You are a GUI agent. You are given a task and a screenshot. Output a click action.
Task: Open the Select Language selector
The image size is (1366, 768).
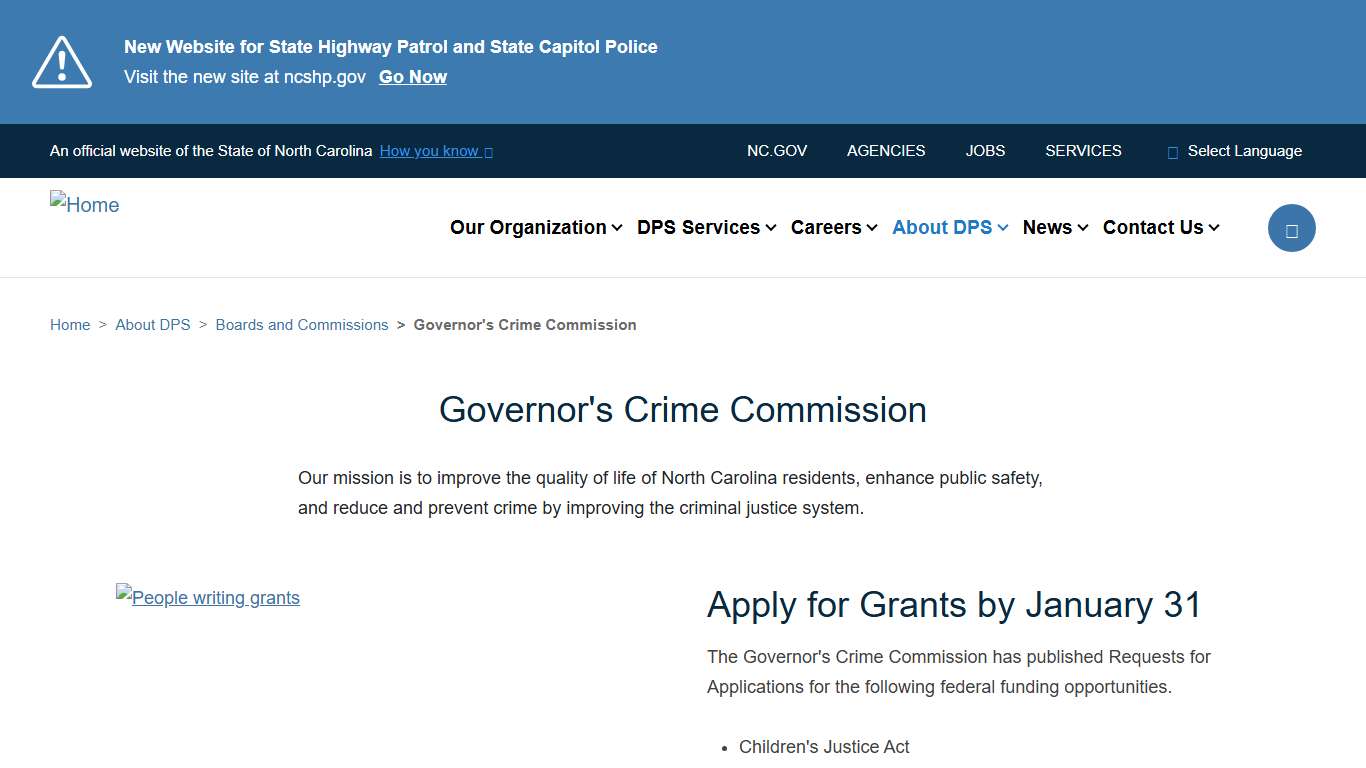click(1245, 151)
